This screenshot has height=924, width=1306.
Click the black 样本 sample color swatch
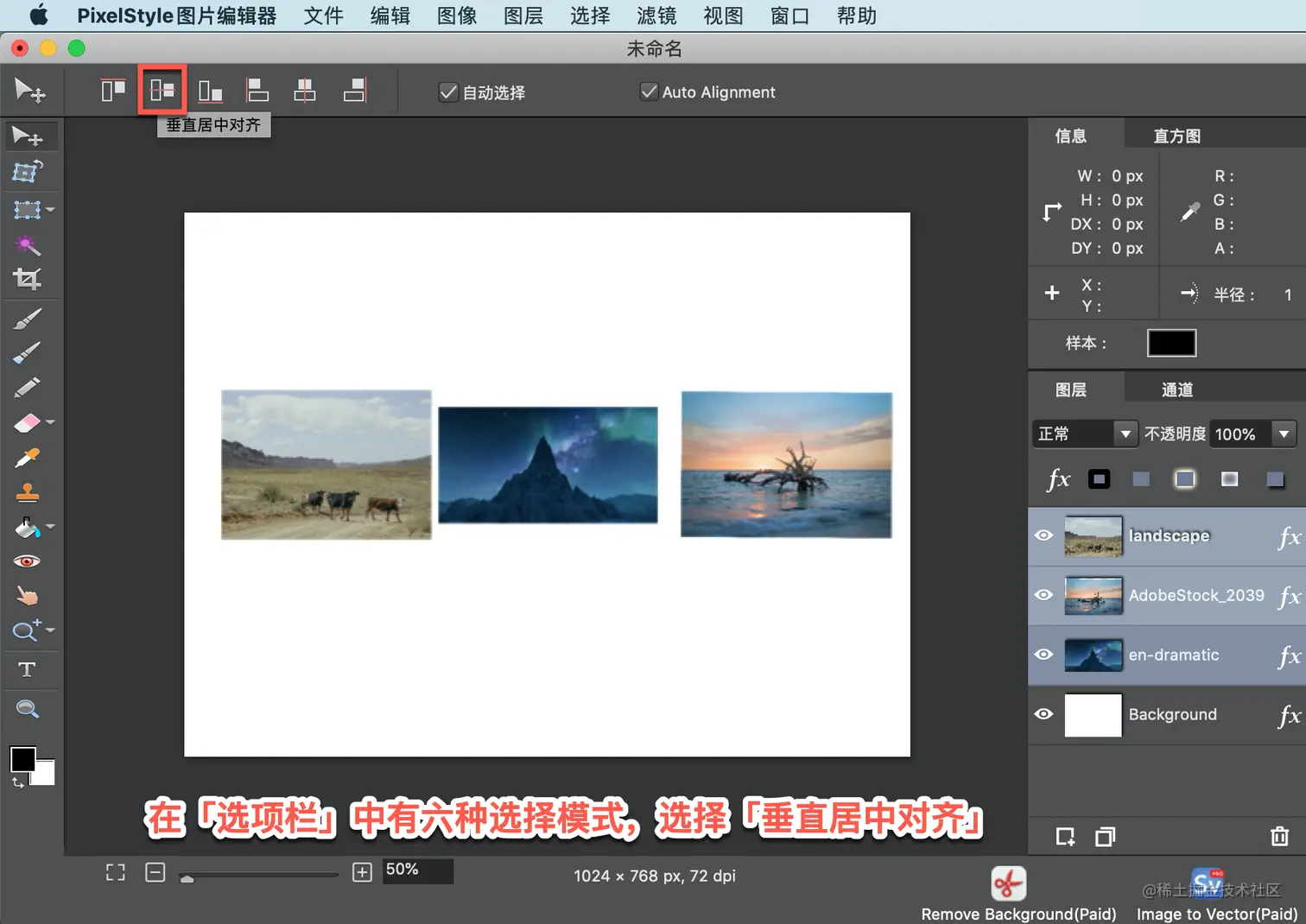pos(1171,343)
